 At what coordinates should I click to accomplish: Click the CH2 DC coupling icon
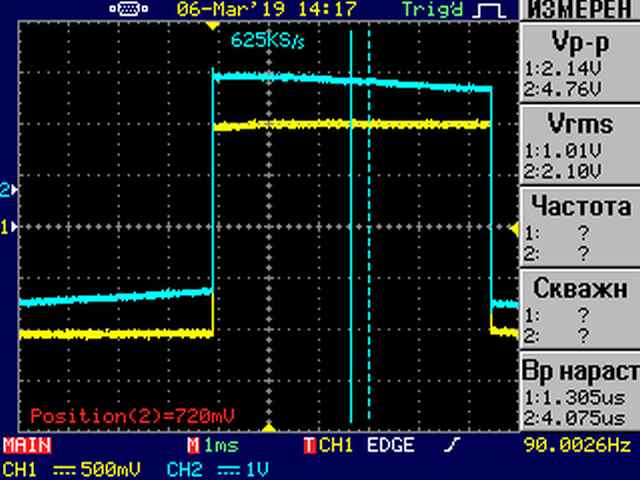point(229,470)
